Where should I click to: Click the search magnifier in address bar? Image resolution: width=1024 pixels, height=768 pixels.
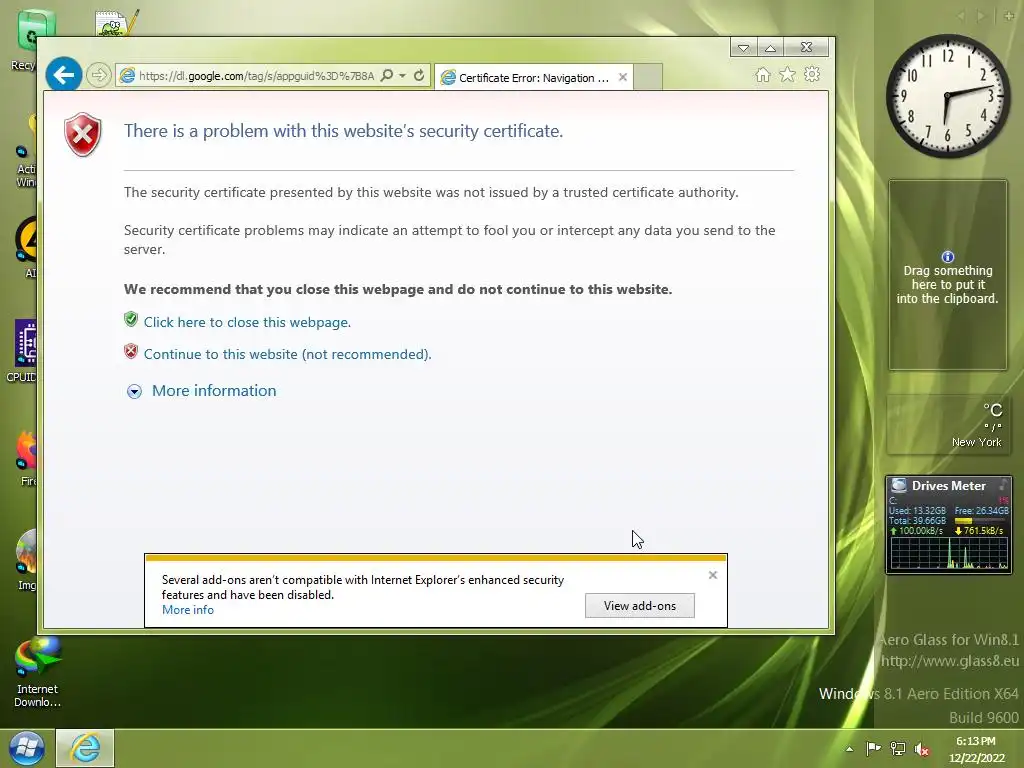pyautogui.click(x=387, y=76)
